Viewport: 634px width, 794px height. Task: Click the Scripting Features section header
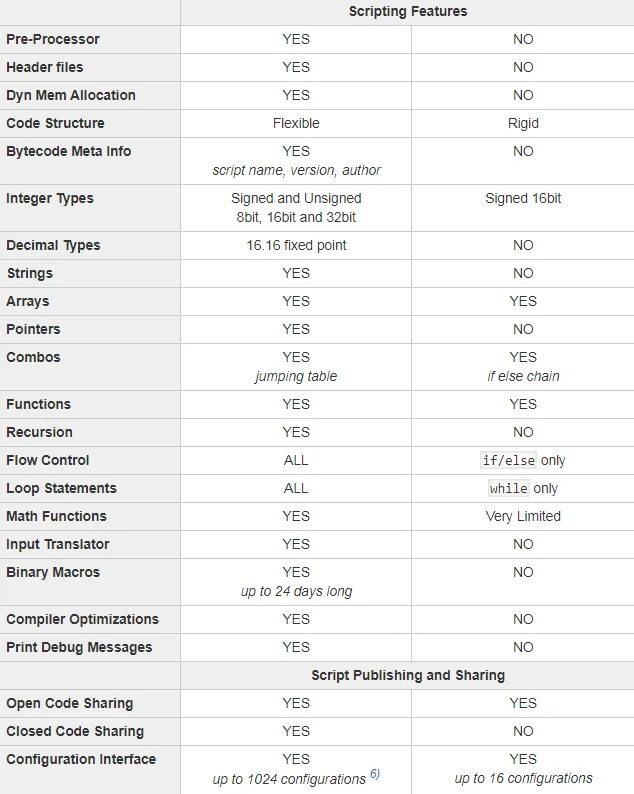(407, 12)
